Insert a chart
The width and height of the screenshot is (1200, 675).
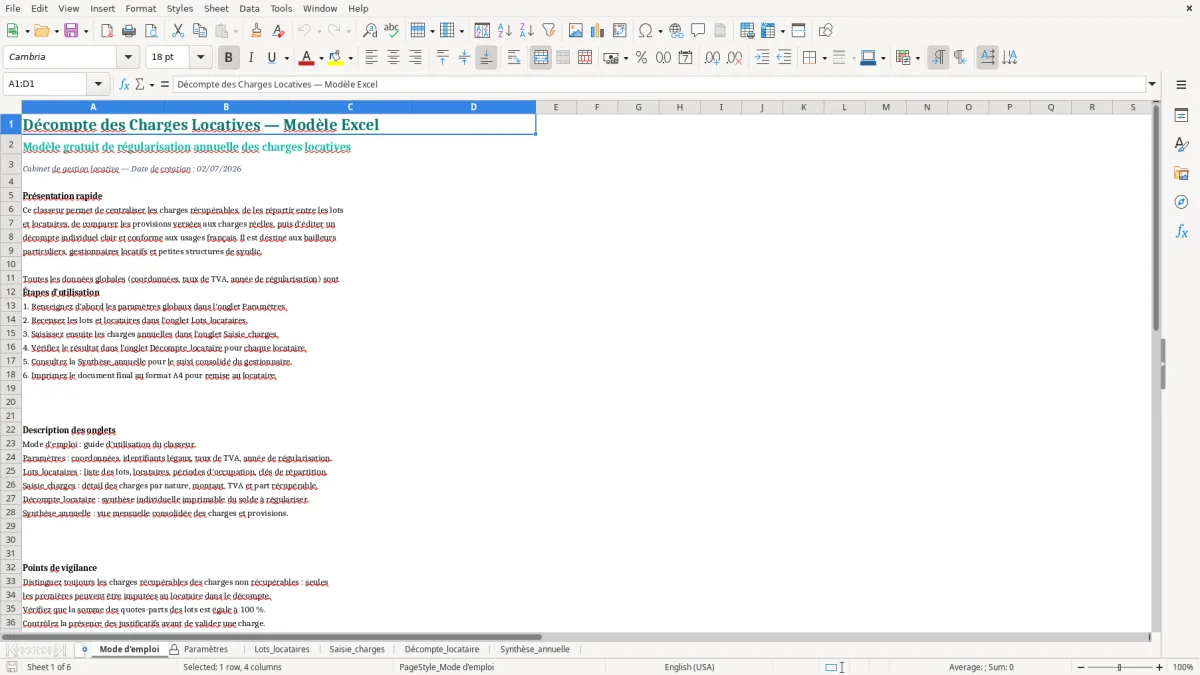pyautogui.click(x=598, y=31)
